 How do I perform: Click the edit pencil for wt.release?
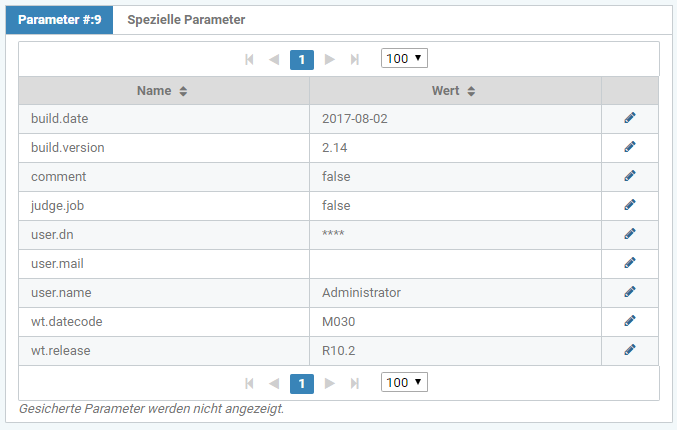pyautogui.click(x=630, y=350)
